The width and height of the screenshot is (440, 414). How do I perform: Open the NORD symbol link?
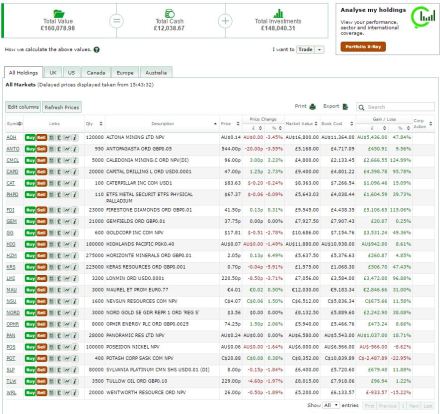tap(13, 313)
